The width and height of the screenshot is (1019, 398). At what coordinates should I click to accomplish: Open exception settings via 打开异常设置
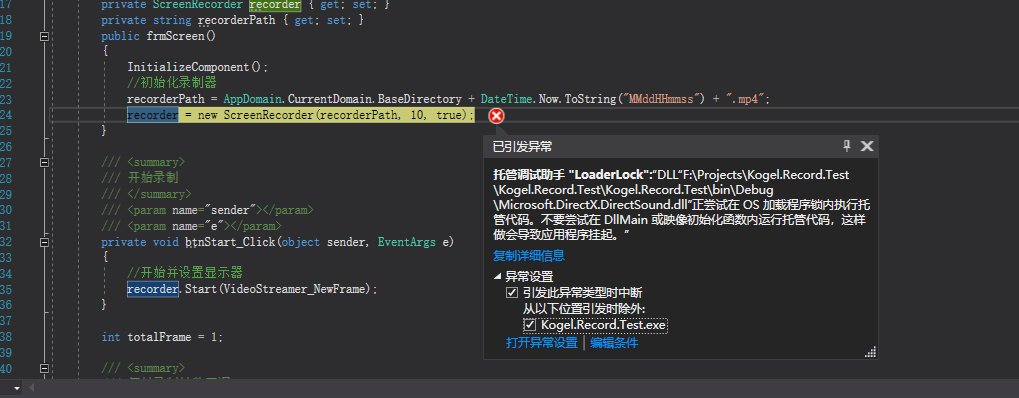541,343
